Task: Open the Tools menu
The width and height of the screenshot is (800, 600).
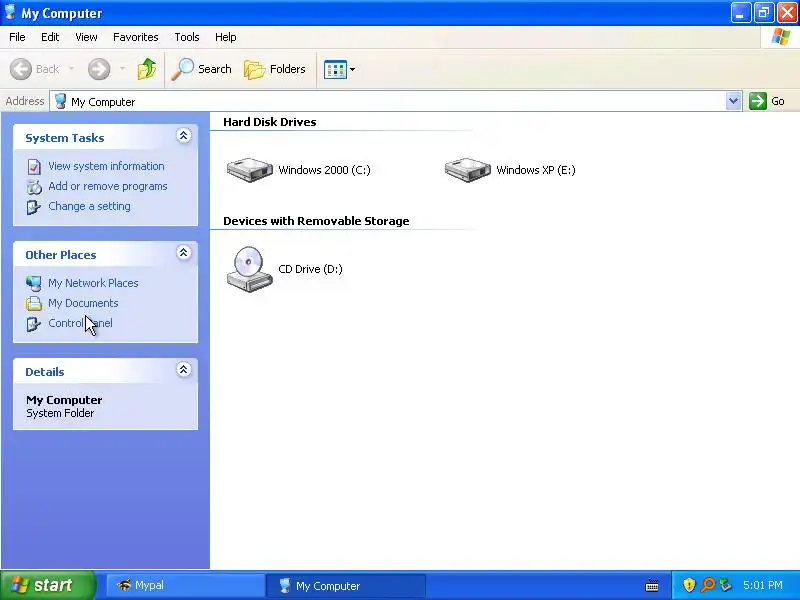Action: [187, 37]
